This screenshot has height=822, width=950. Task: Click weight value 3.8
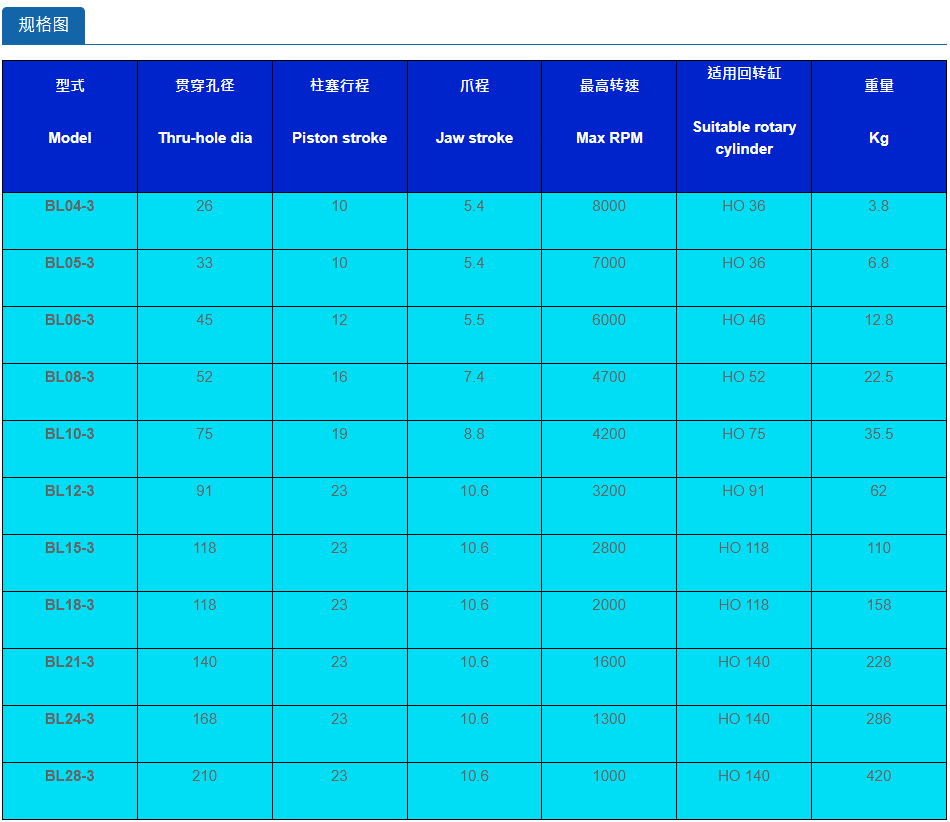[x=879, y=206]
